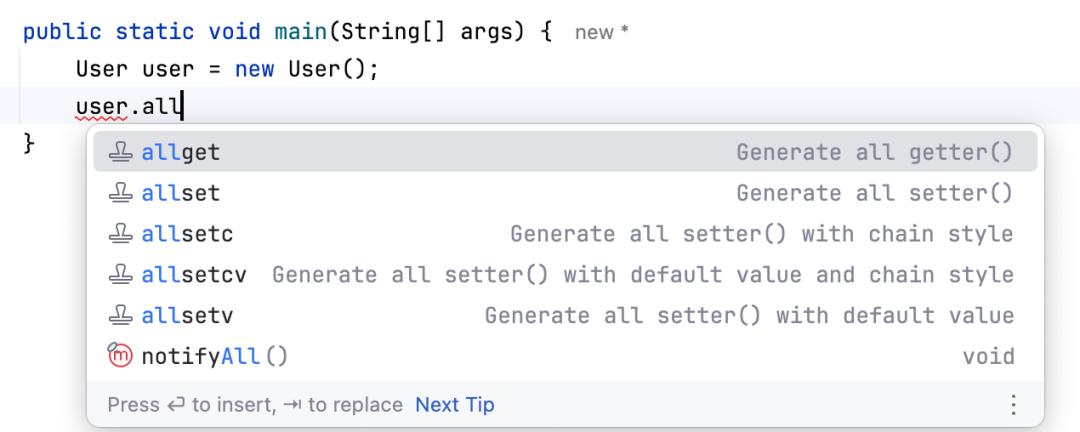
Task: Click the stamp icon beside allsetcv
Action: pyautogui.click(x=120, y=275)
